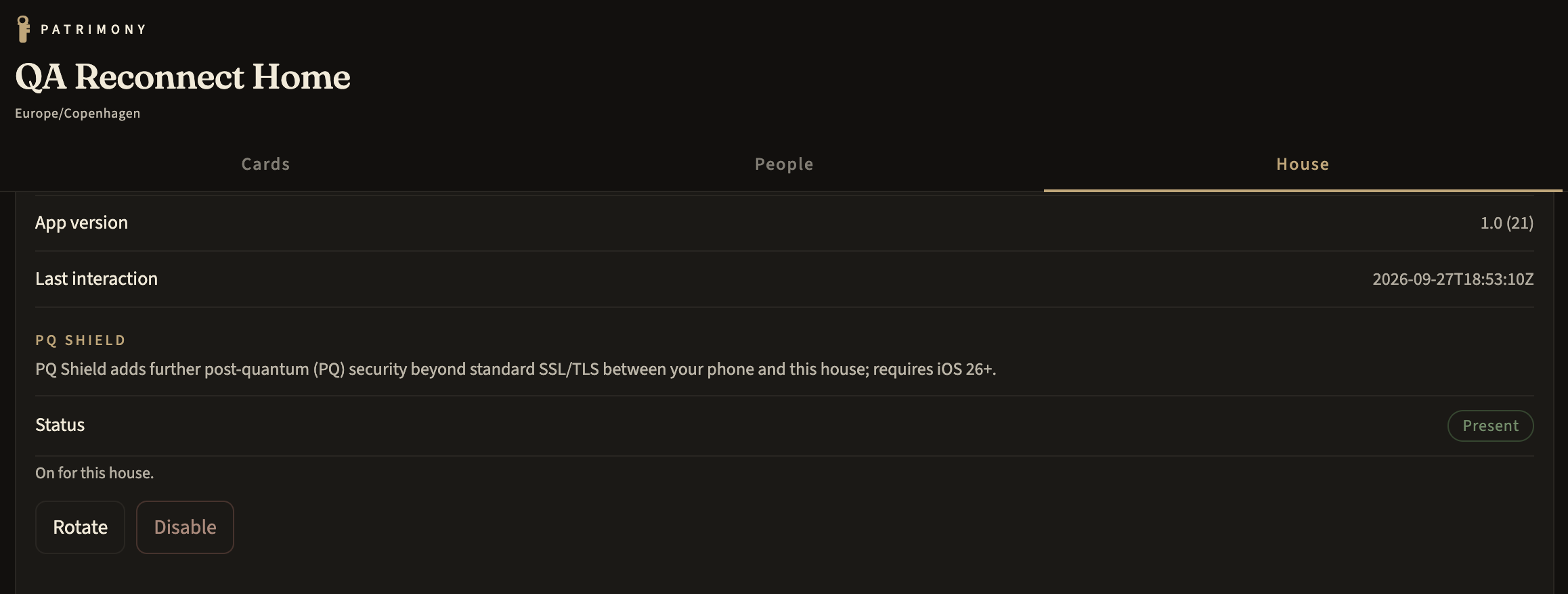Click the Rotate button

click(x=80, y=527)
